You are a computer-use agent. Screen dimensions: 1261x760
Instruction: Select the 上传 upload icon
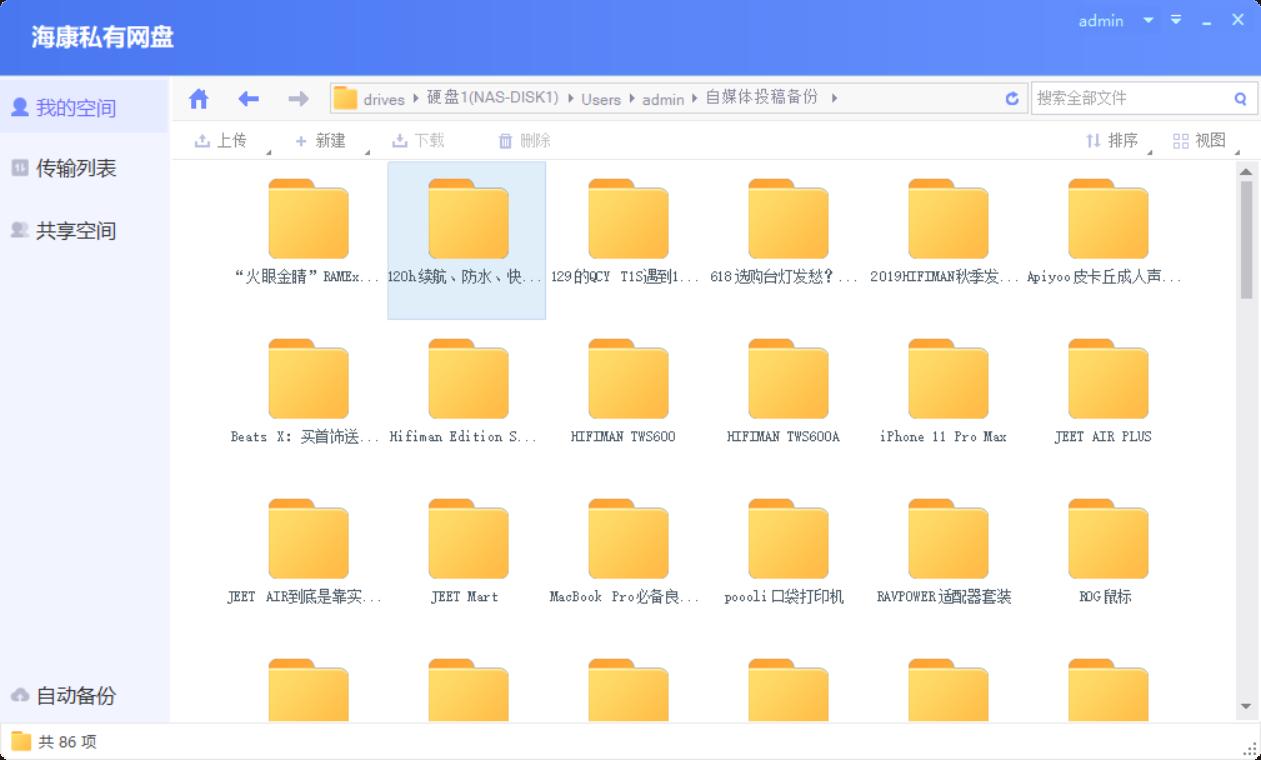point(200,140)
